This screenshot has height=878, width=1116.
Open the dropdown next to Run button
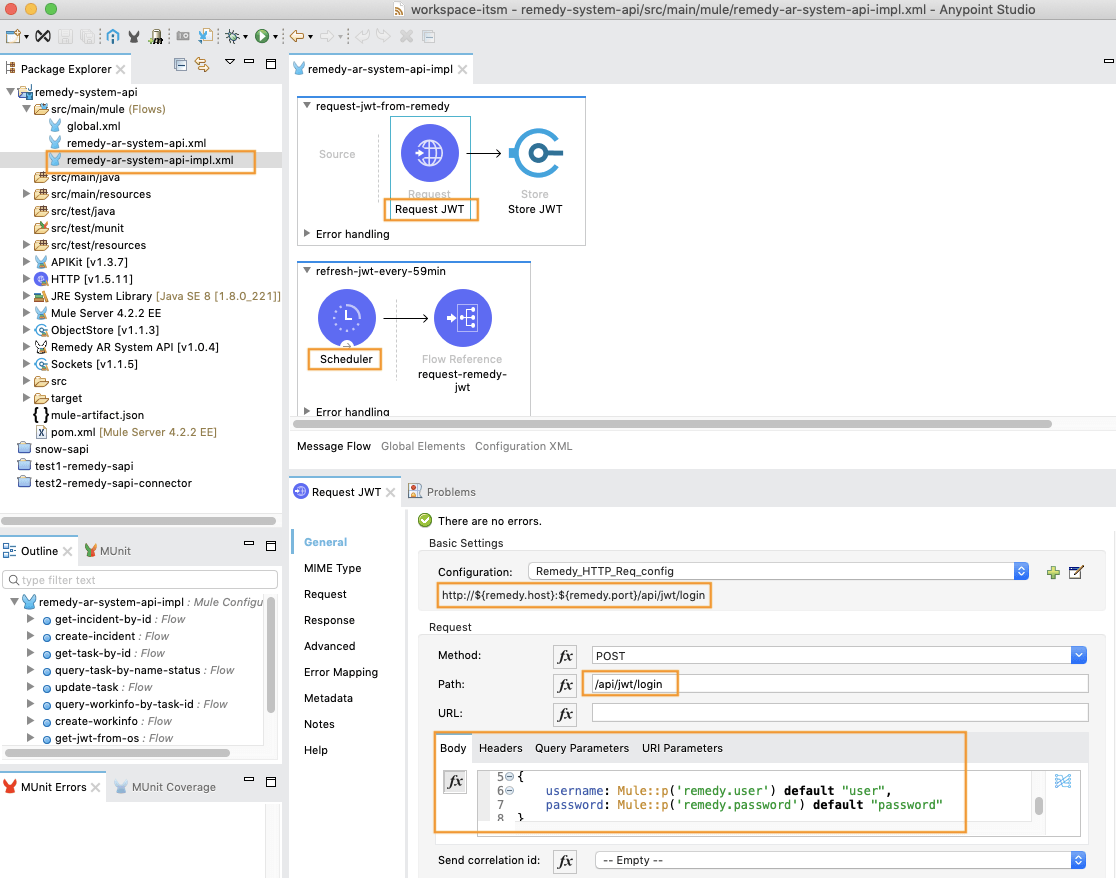tap(275, 37)
